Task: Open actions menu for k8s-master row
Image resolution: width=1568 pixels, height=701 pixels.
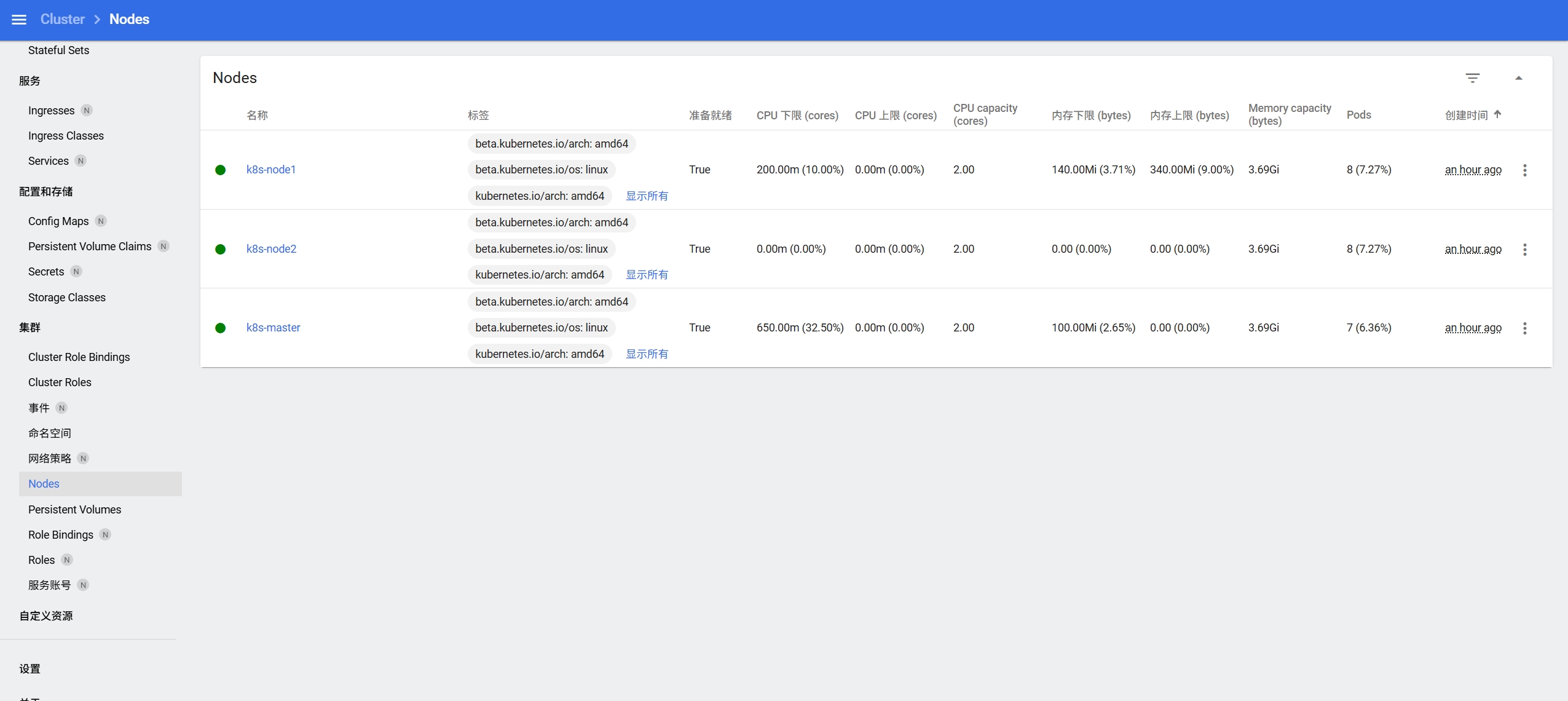Action: point(1524,328)
